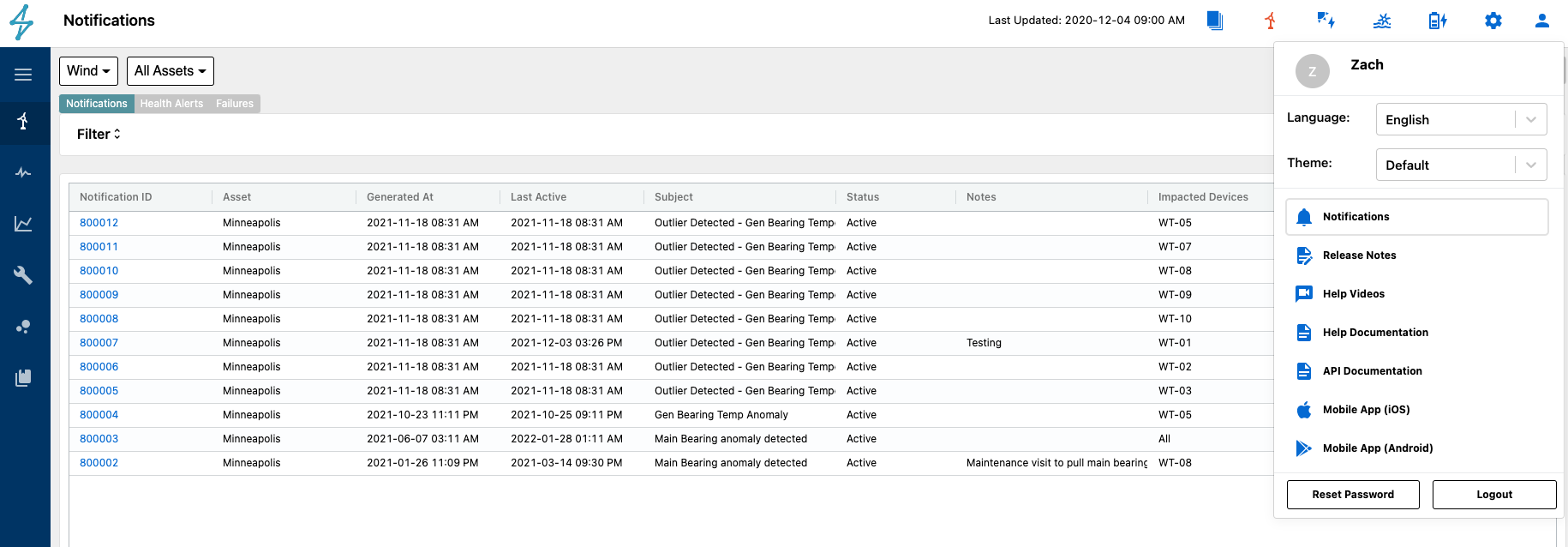Open the wrench maintenance sidebar icon
This screenshot has width=1568, height=547.
tap(23, 274)
